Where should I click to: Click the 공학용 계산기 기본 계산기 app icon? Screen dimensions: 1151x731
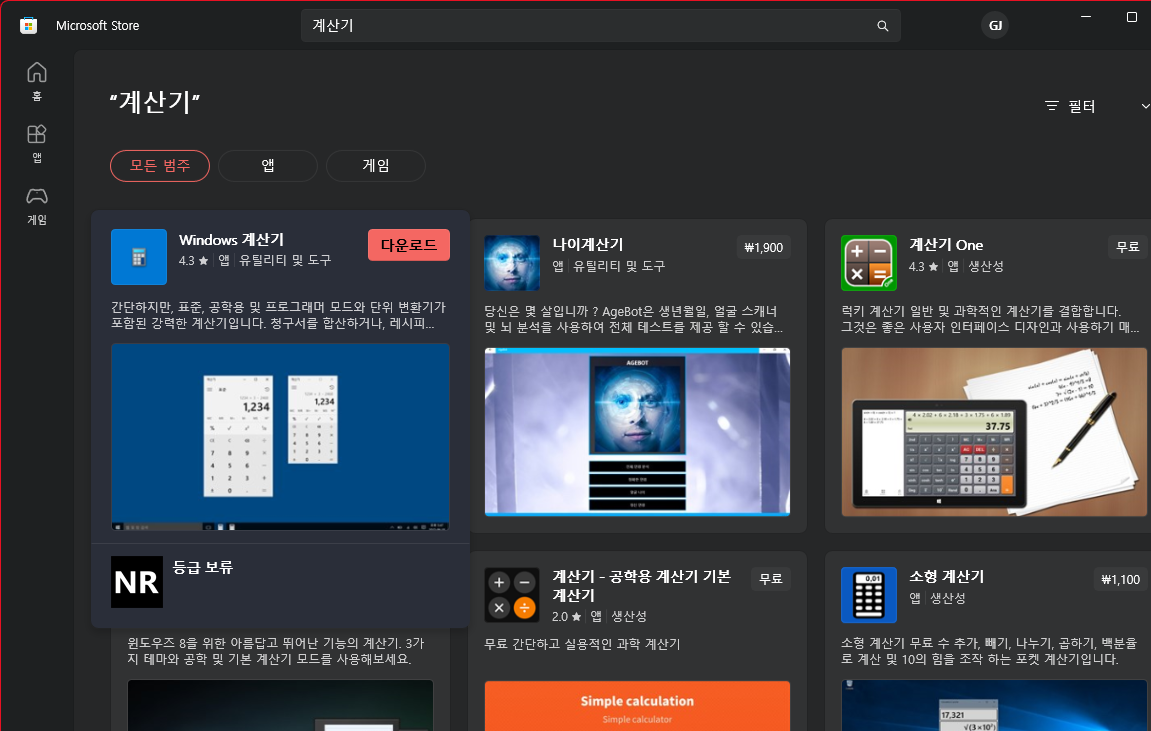512,594
